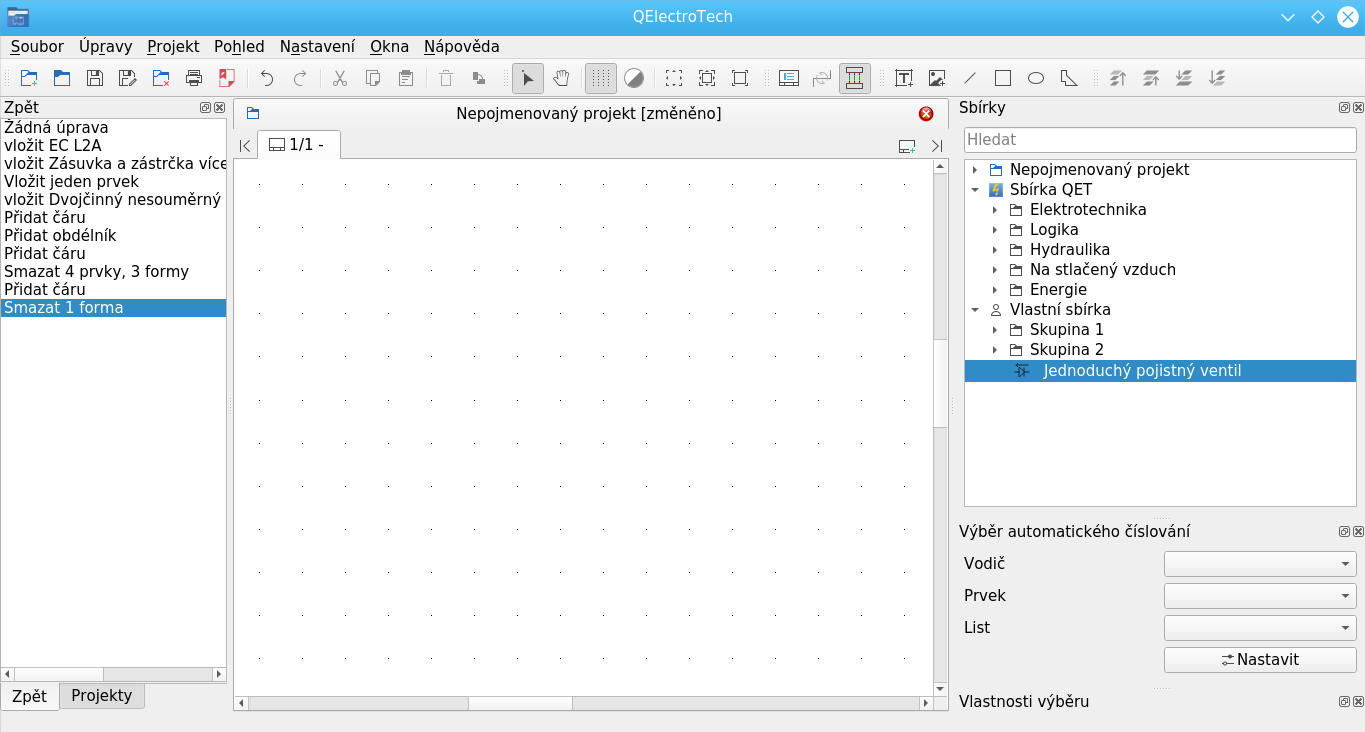
Task: Select the hand pan view tool
Action: click(562, 78)
